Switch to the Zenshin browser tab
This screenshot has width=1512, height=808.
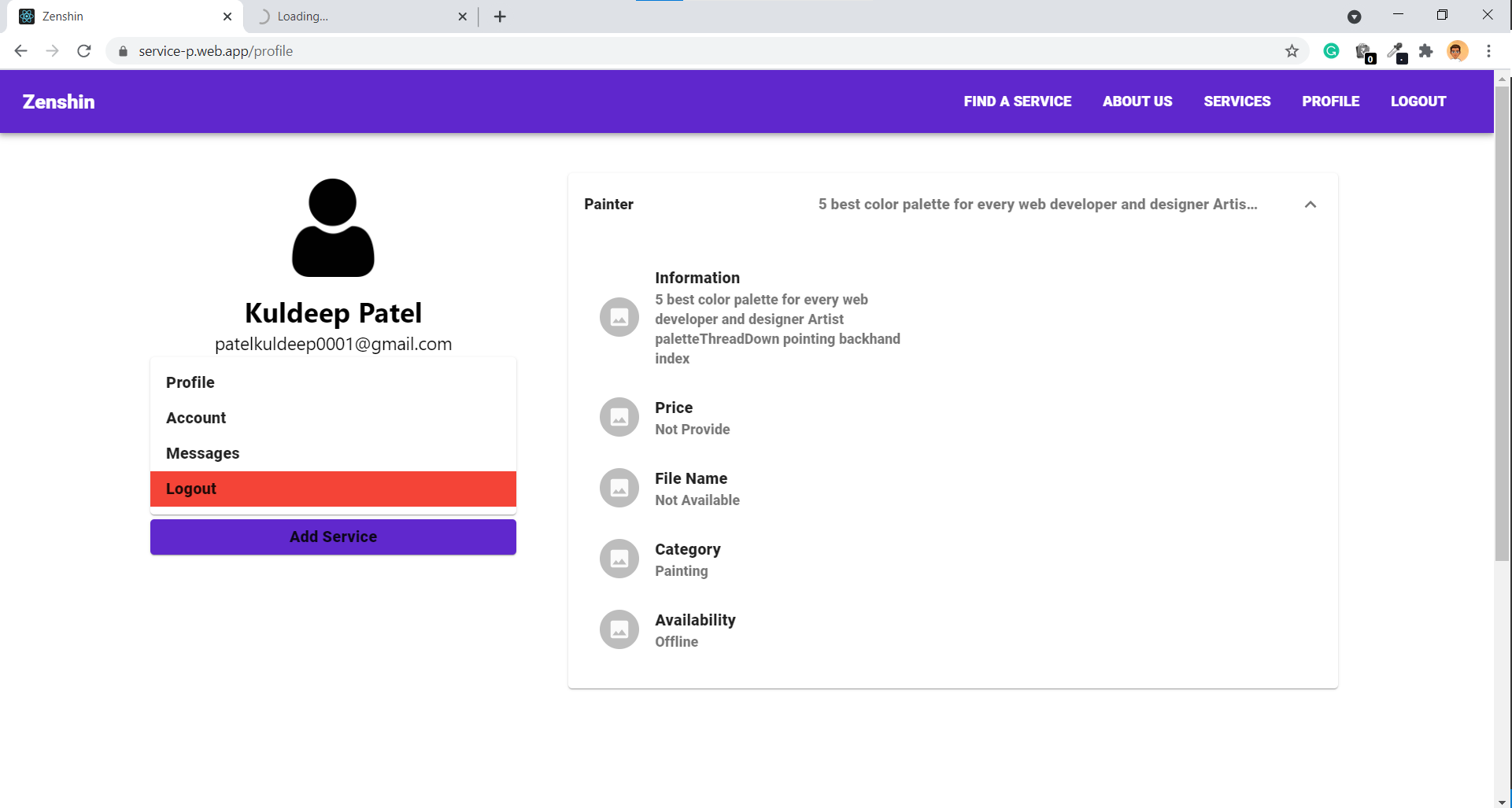[124, 17]
